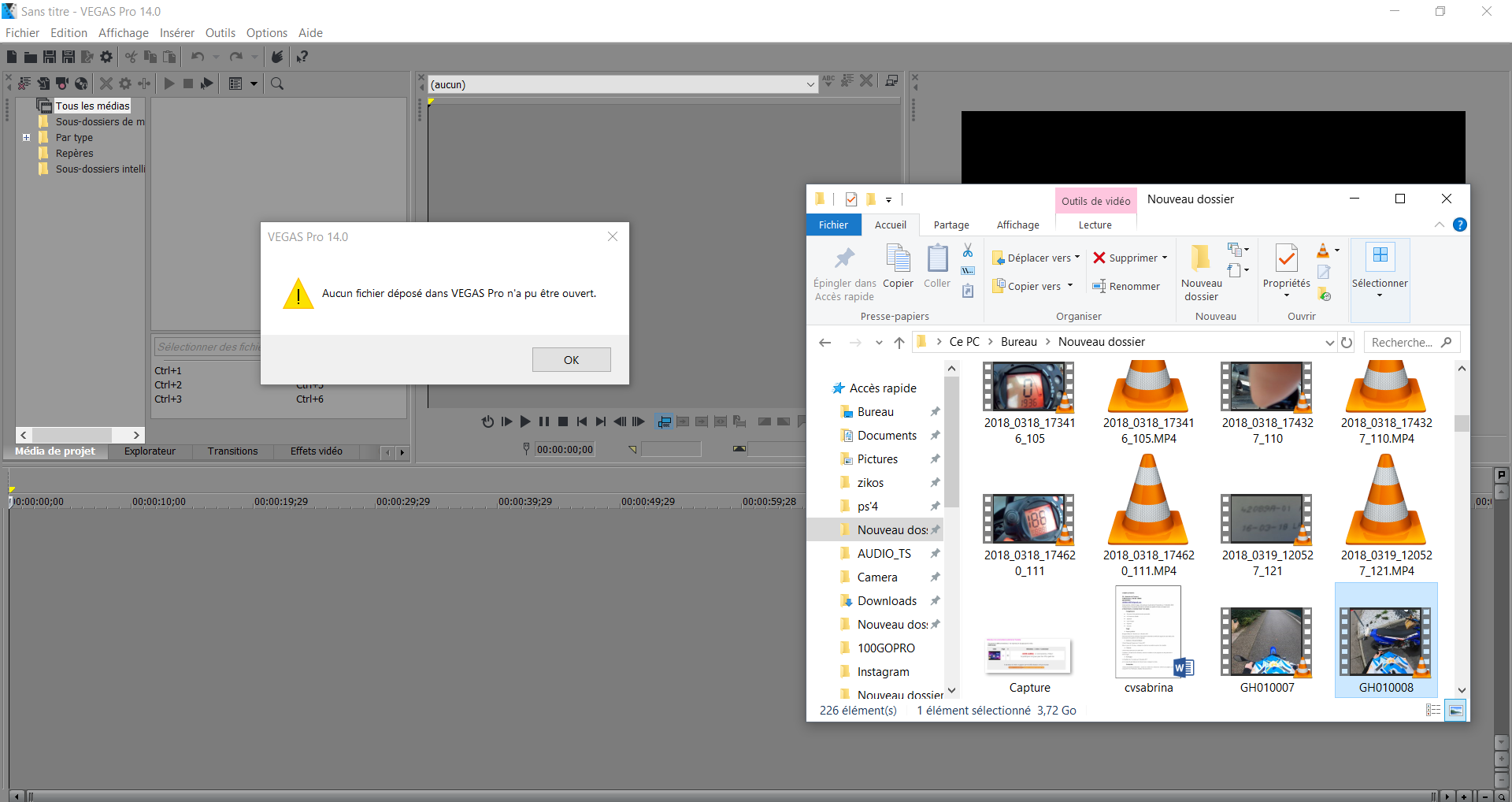The width and height of the screenshot is (1512, 802).
Task: Click Nouveau dossier ribbon button
Action: [x=1201, y=273]
